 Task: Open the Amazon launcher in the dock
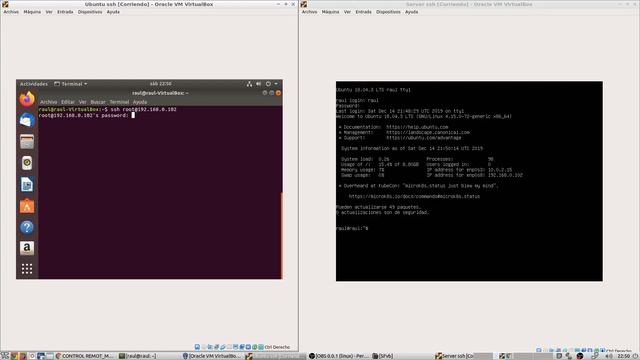click(27, 248)
